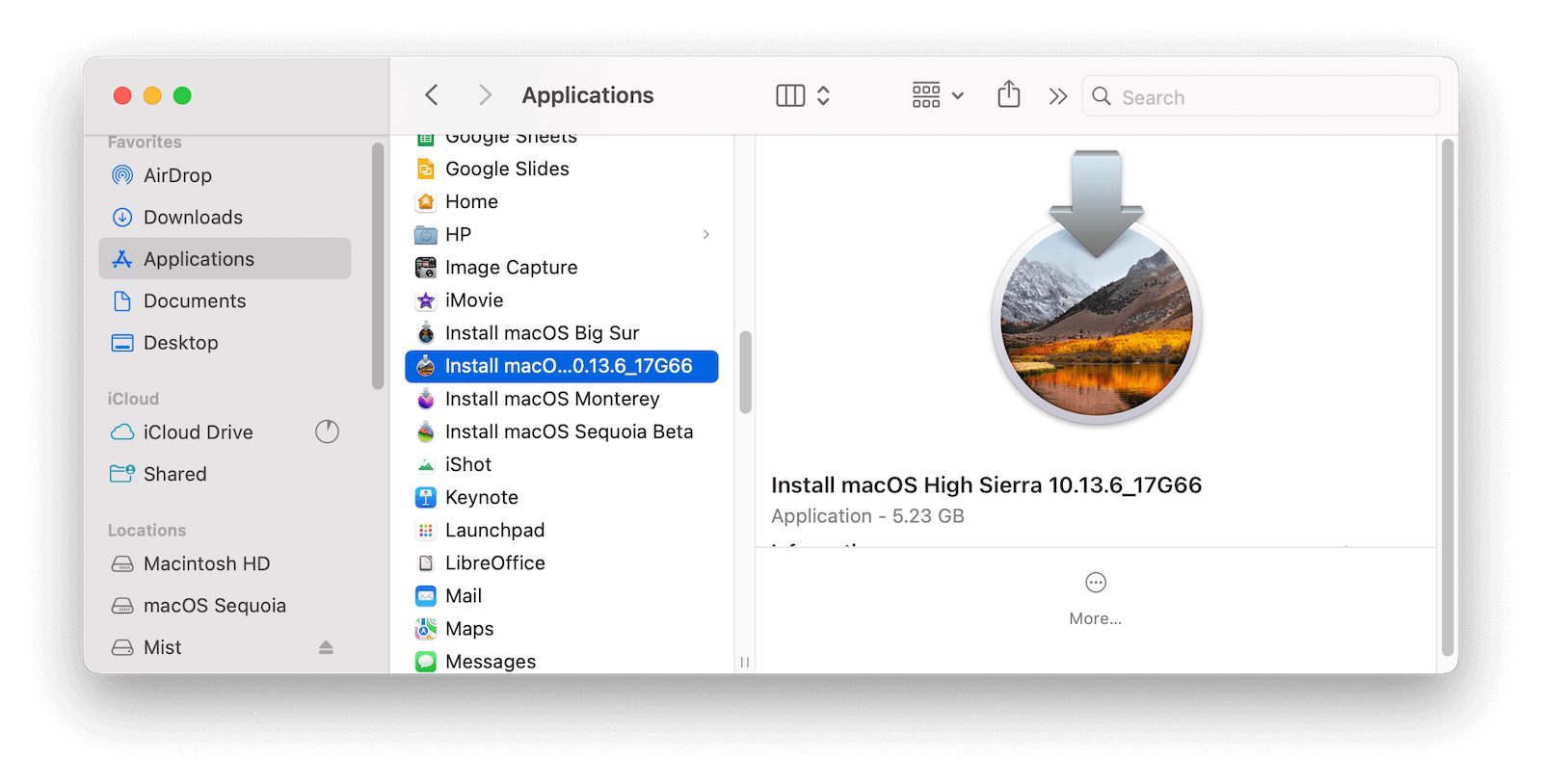
Task: Click the yellow minimize window button
Action: [152, 95]
